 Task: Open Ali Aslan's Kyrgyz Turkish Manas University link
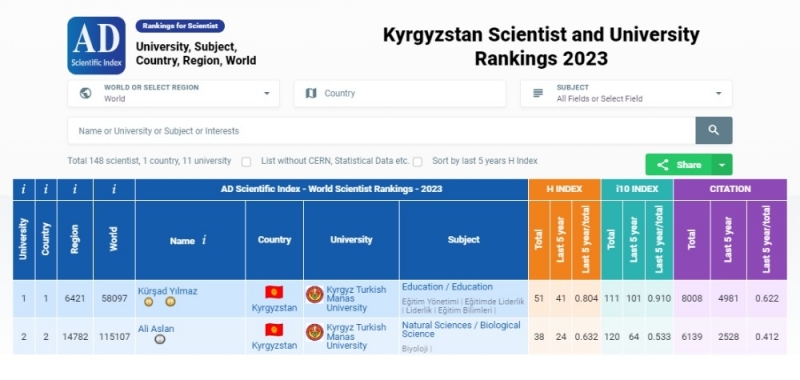click(356, 336)
